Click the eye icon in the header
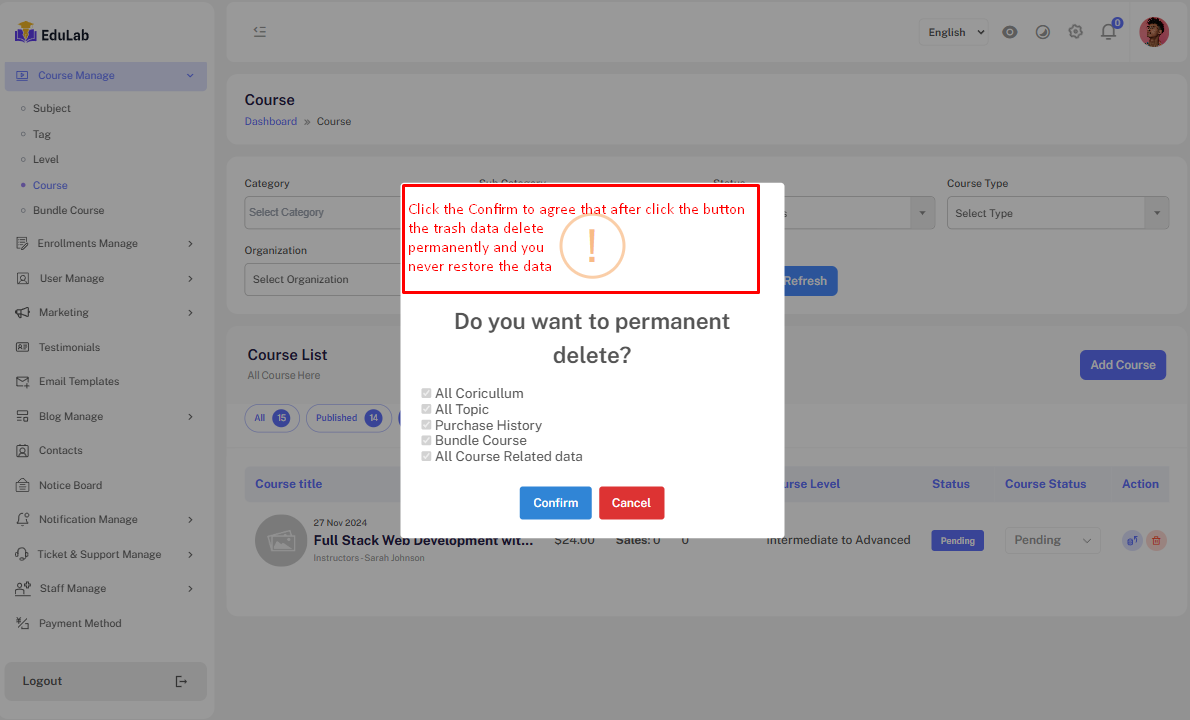The width and height of the screenshot is (1190, 720). 1010,32
